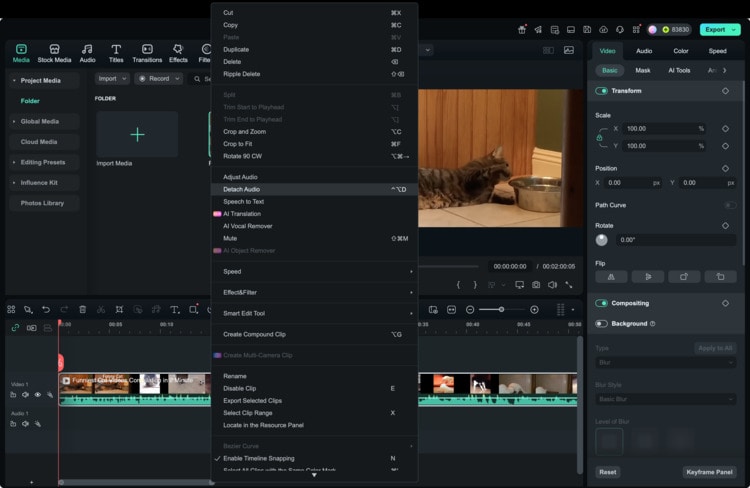Screen dimensions: 750x488
Task: Toggle the Transform switch off
Action: point(601,91)
